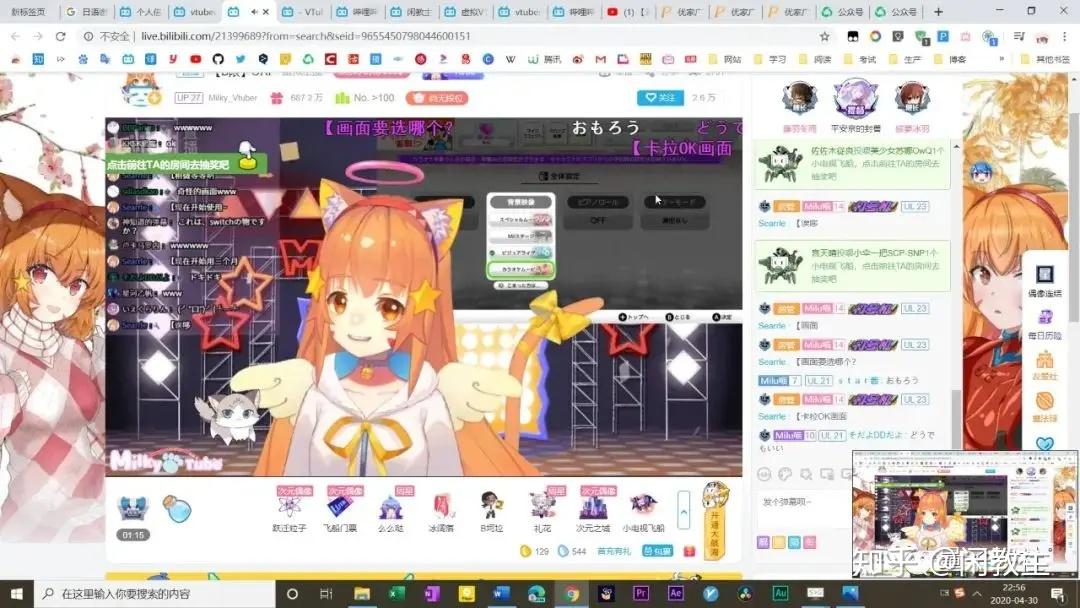
Task: Click the GitHub bookmark icon
Action: pyautogui.click(x=218, y=59)
